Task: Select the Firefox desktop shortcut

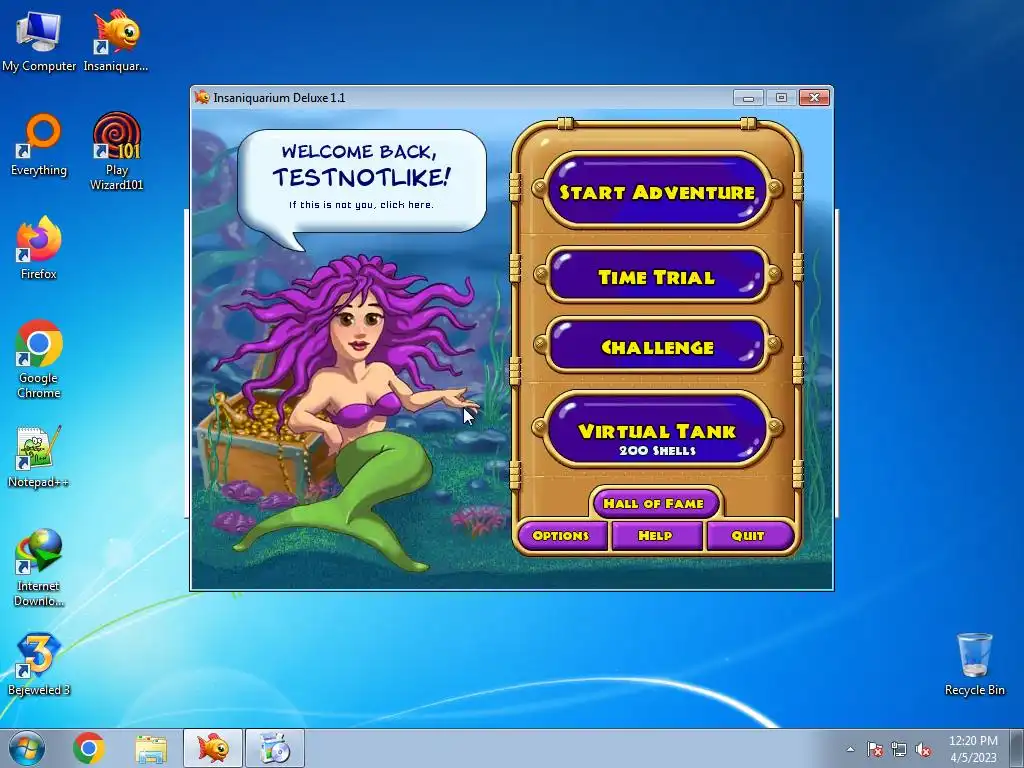Action: click(39, 248)
